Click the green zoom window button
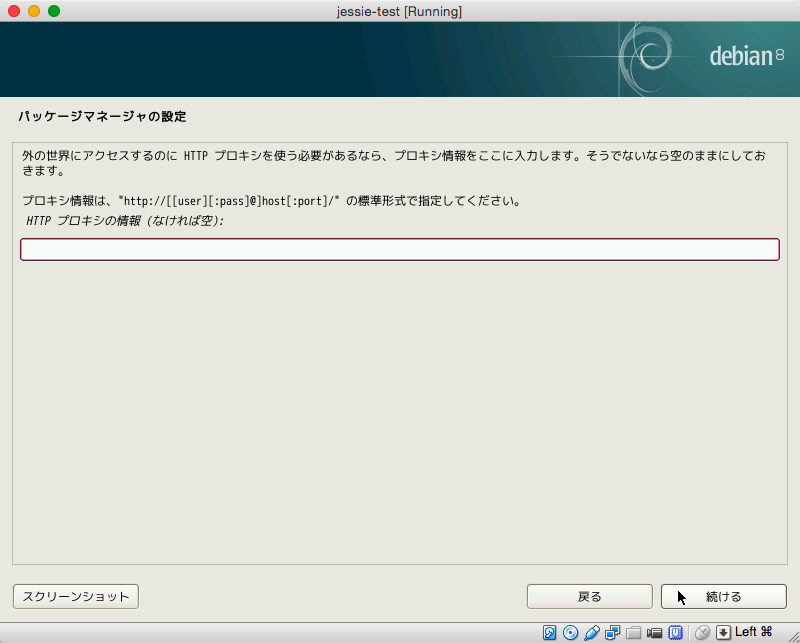Image resolution: width=800 pixels, height=643 pixels. click(54, 11)
